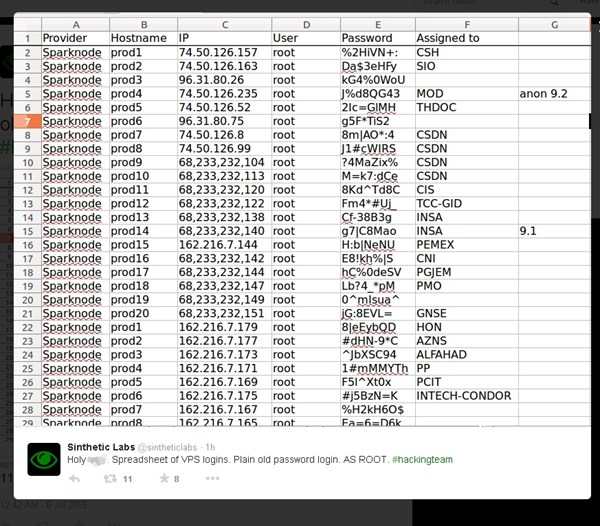
Task: Favorite the tweet with the star icon
Action: pos(164,478)
